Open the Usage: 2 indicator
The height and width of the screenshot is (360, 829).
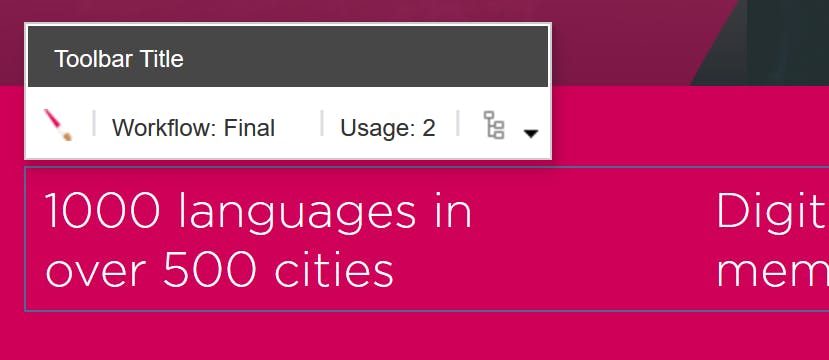388,128
